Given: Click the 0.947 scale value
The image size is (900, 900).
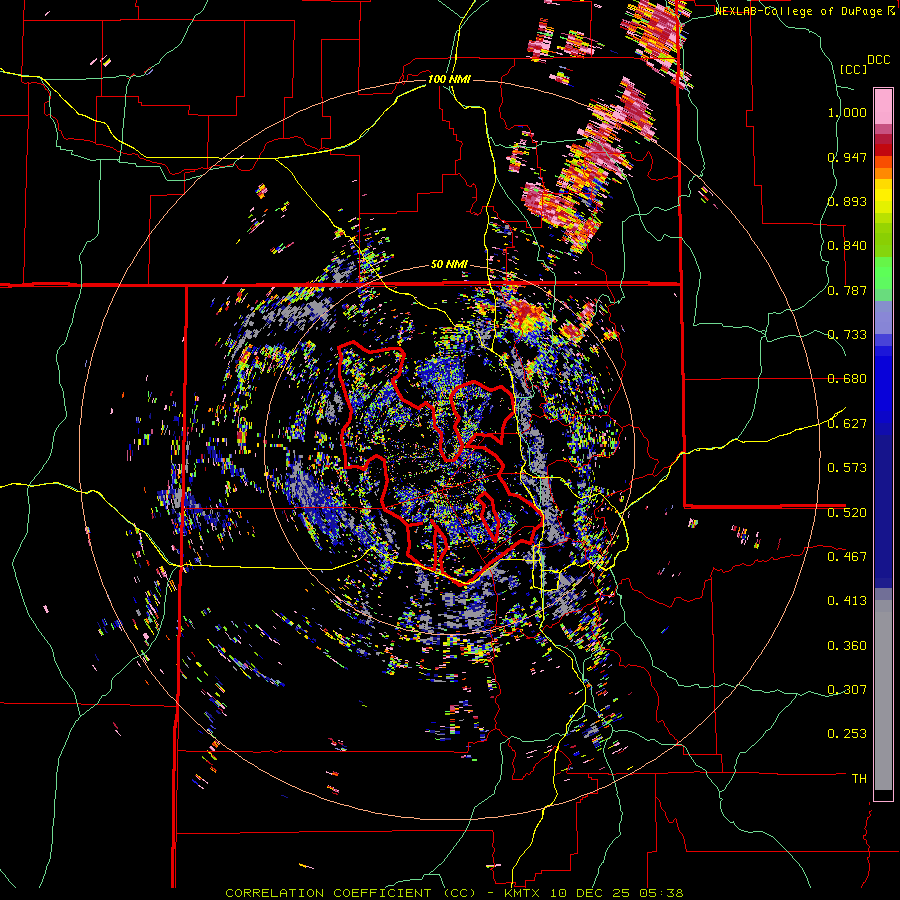Looking at the screenshot, I should (x=847, y=157).
